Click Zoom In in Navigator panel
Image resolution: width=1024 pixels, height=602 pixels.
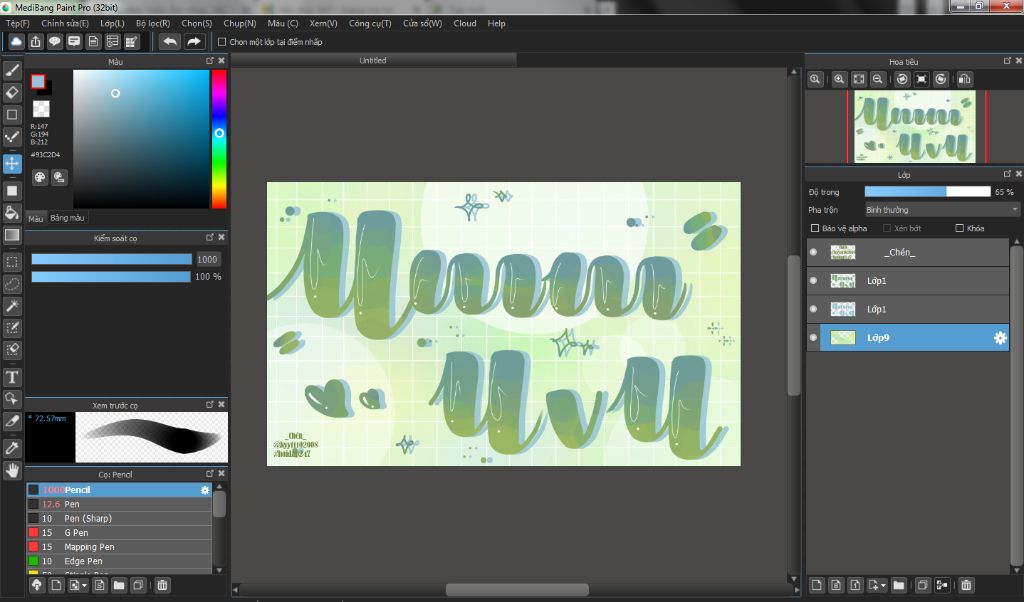pos(839,79)
